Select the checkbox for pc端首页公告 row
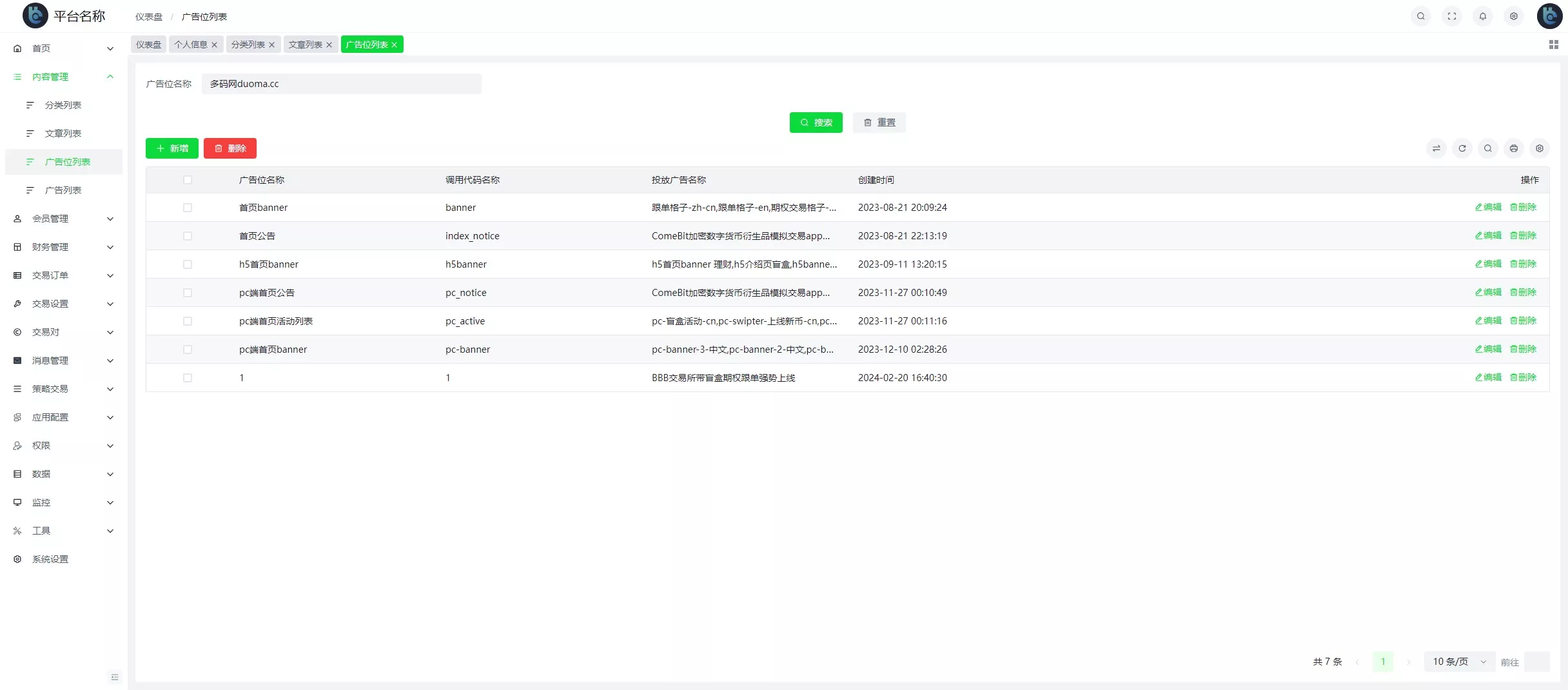This screenshot has height=690, width=1568. click(188, 293)
